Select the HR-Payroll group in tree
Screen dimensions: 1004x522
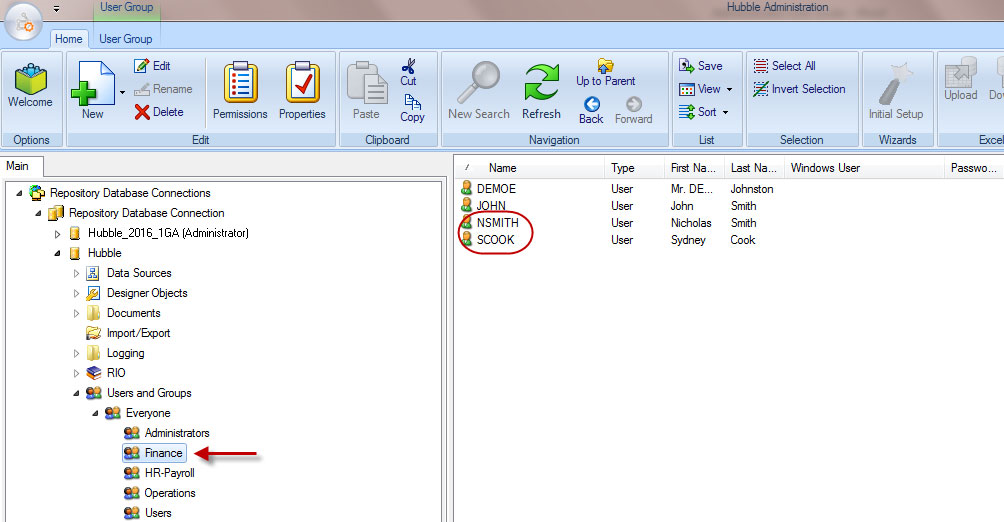point(169,473)
